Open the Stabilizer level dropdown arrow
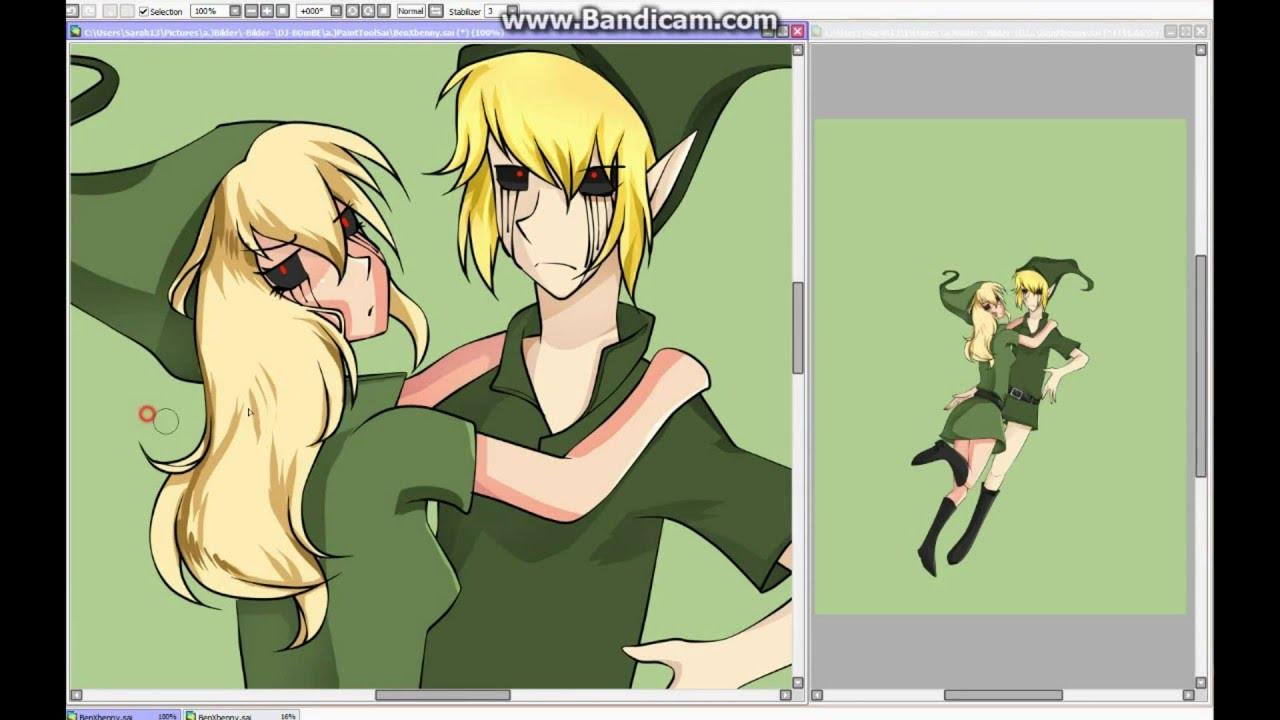 point(513,11)
